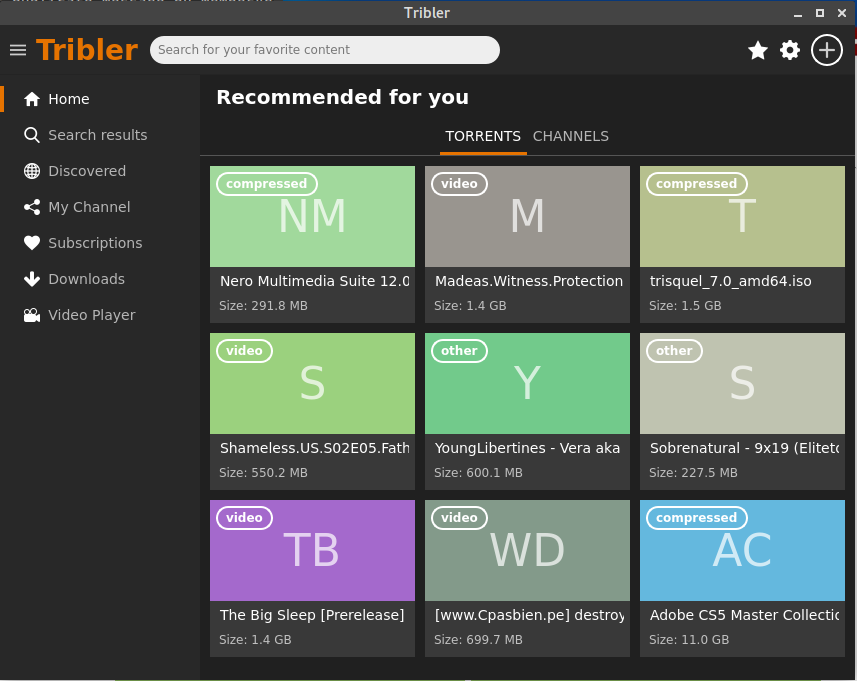Click the Recommended for you heading
Image resolution: width=857 pixels, height=681 pixels.
point(343,97)
